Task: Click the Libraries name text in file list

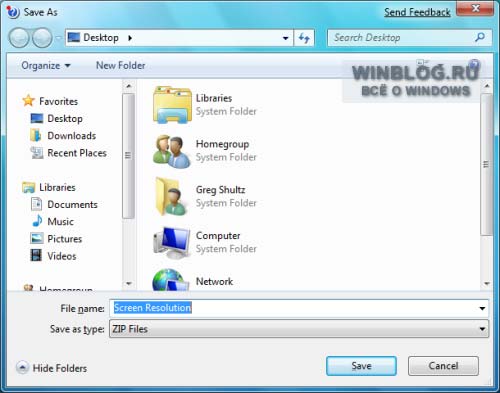Action: pyautogui.click(x=214, y=98)
